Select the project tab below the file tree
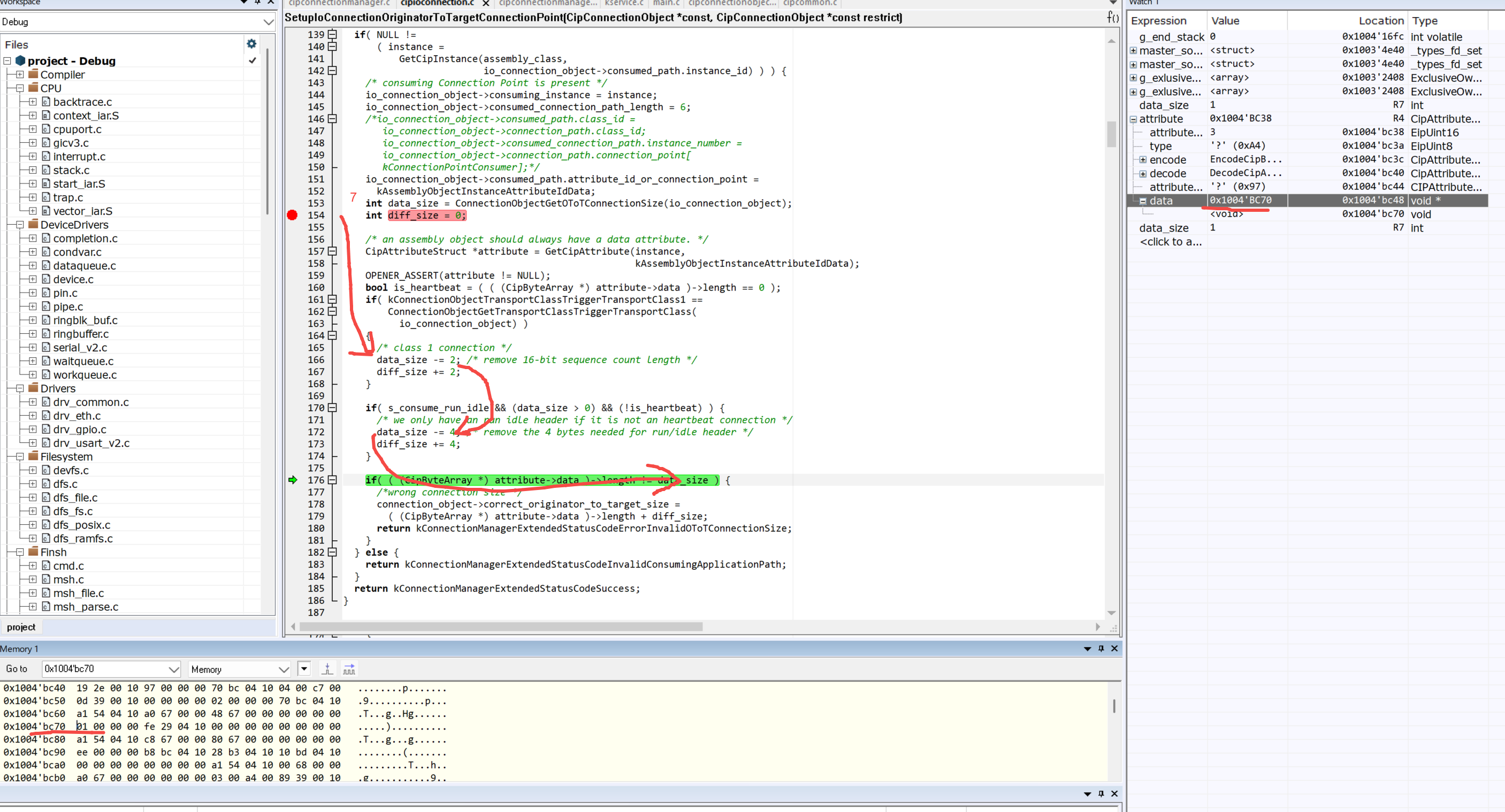This screenshot has width=1505, height=812. (21, 627)
